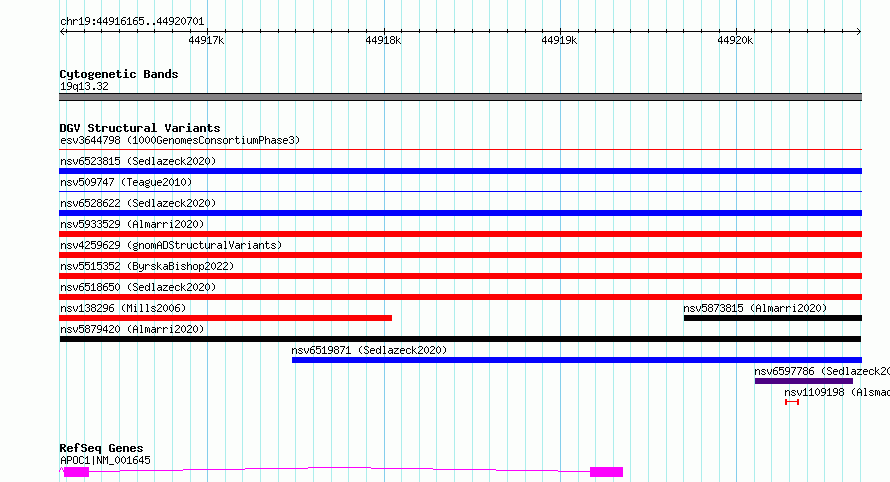Select the small red nsv1109198 variant marker
Screen dimensions: 890x482
click(x=792, y=402)
